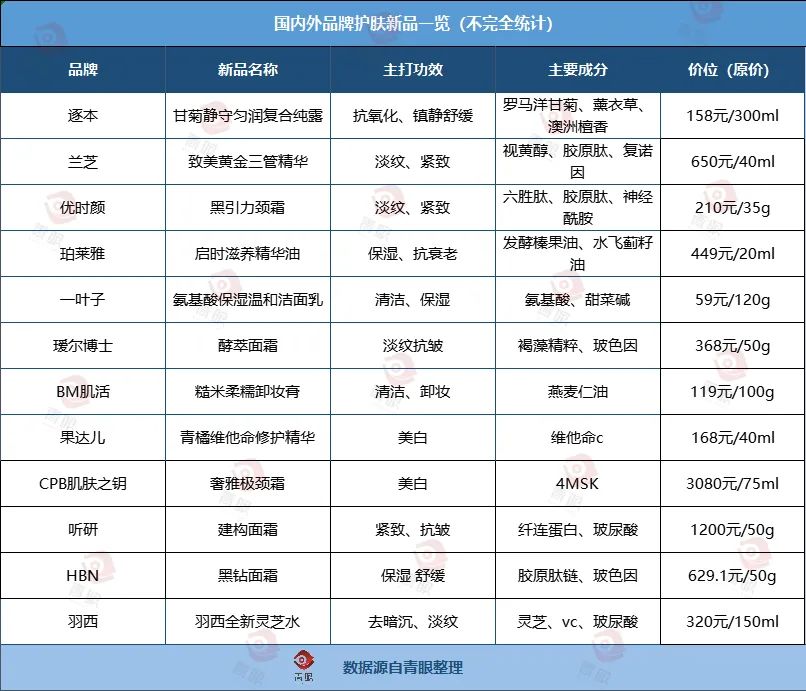Select the brand cell 羽西
806x691 pixels.
[83, 622]
